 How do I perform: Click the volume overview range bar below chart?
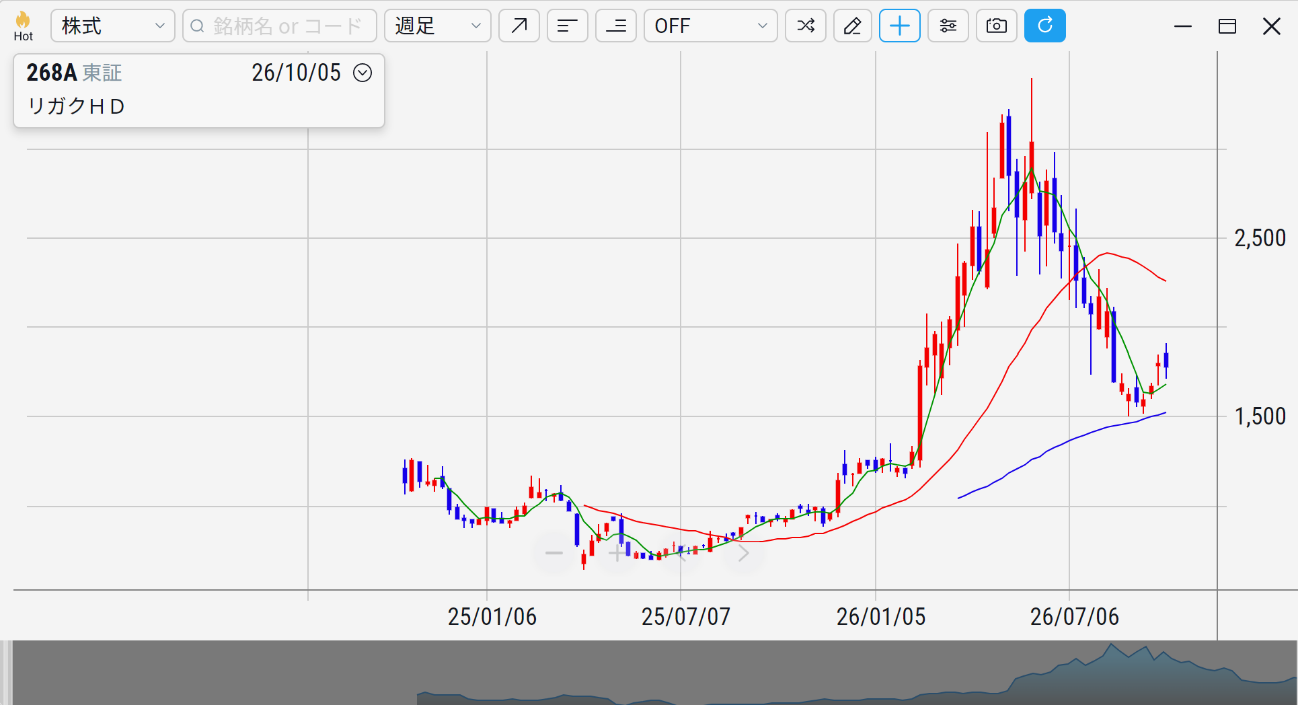point(649,673)
